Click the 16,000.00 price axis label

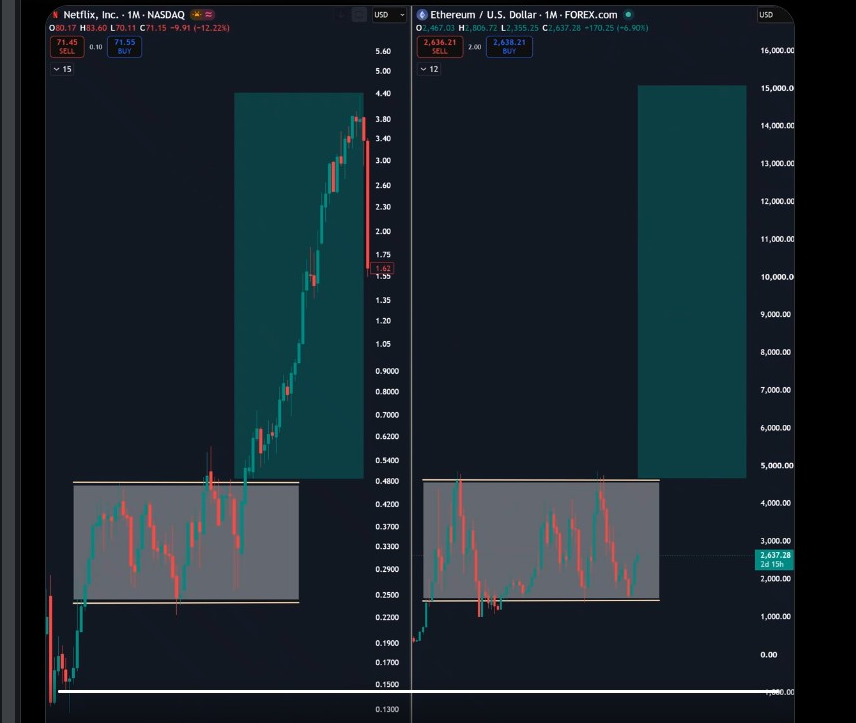[777, 51]
